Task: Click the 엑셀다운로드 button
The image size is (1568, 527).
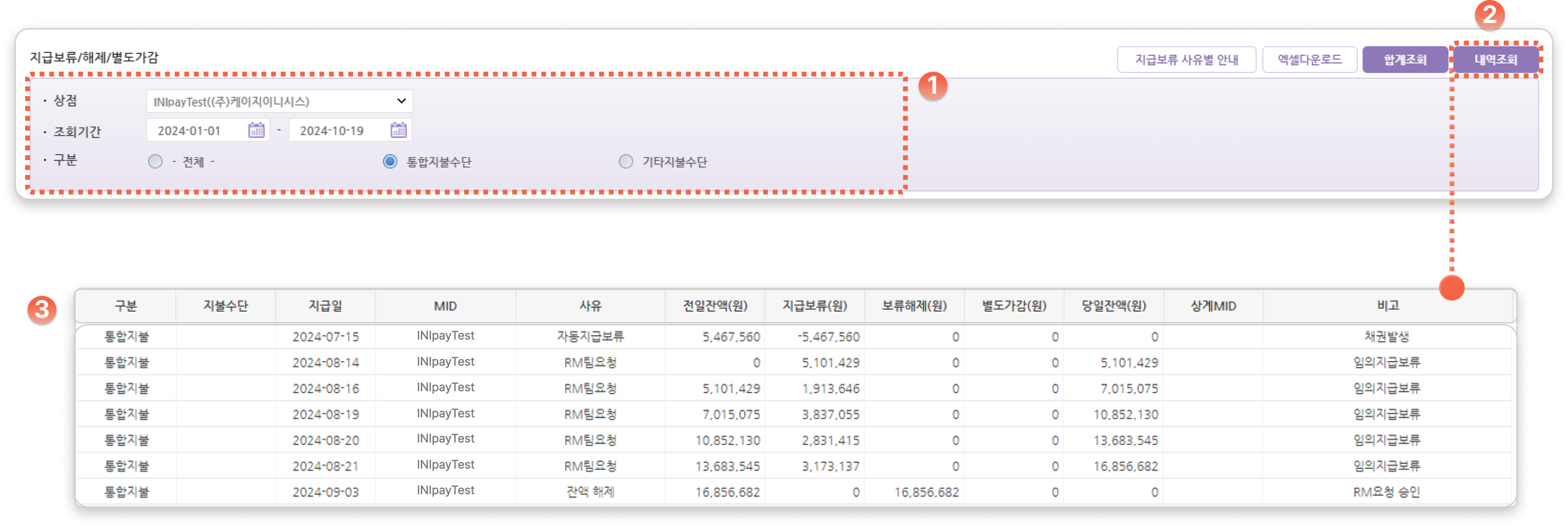Action: point(1309,59)
